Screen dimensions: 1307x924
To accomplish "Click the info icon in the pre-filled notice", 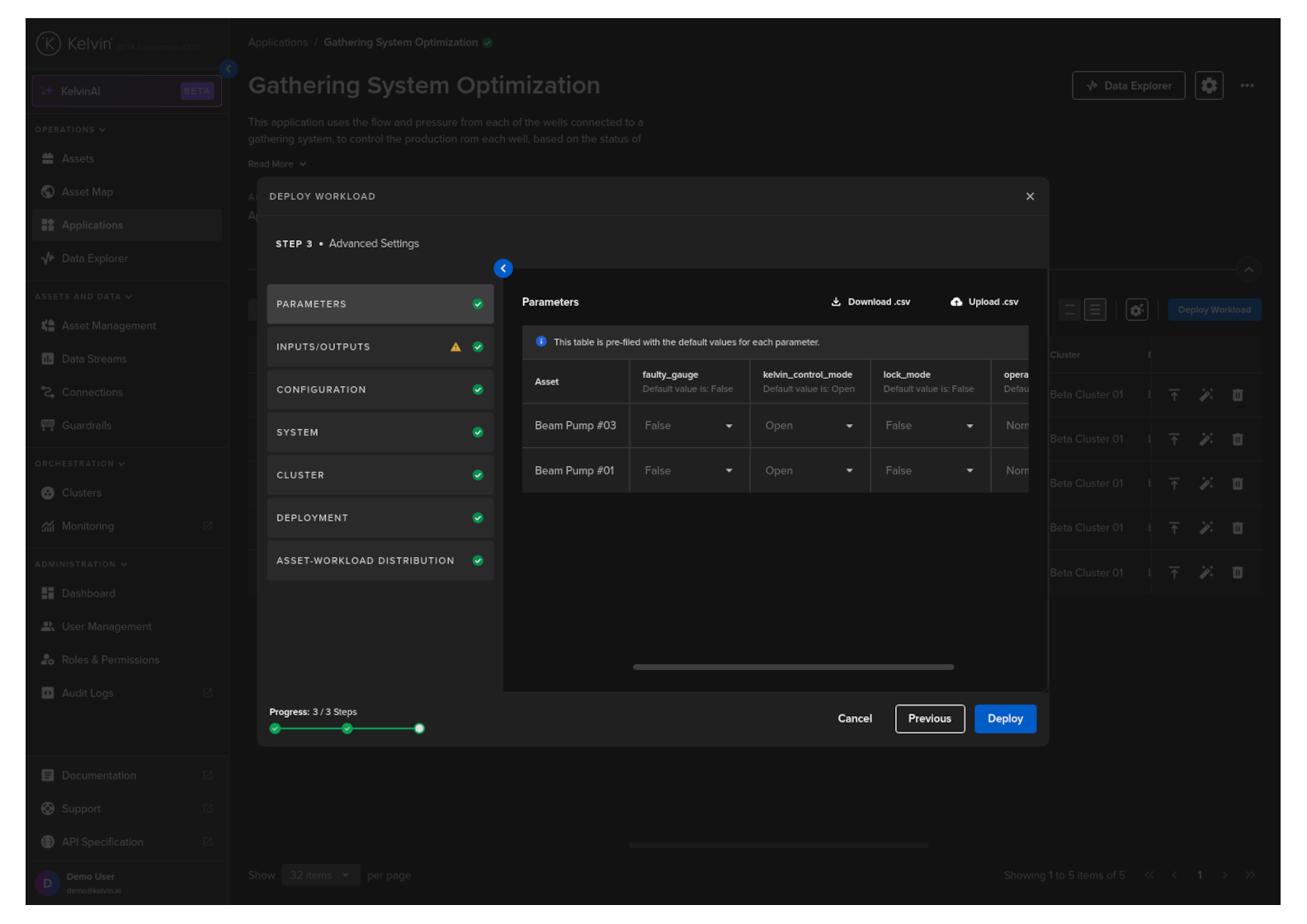I will [541, 342].
